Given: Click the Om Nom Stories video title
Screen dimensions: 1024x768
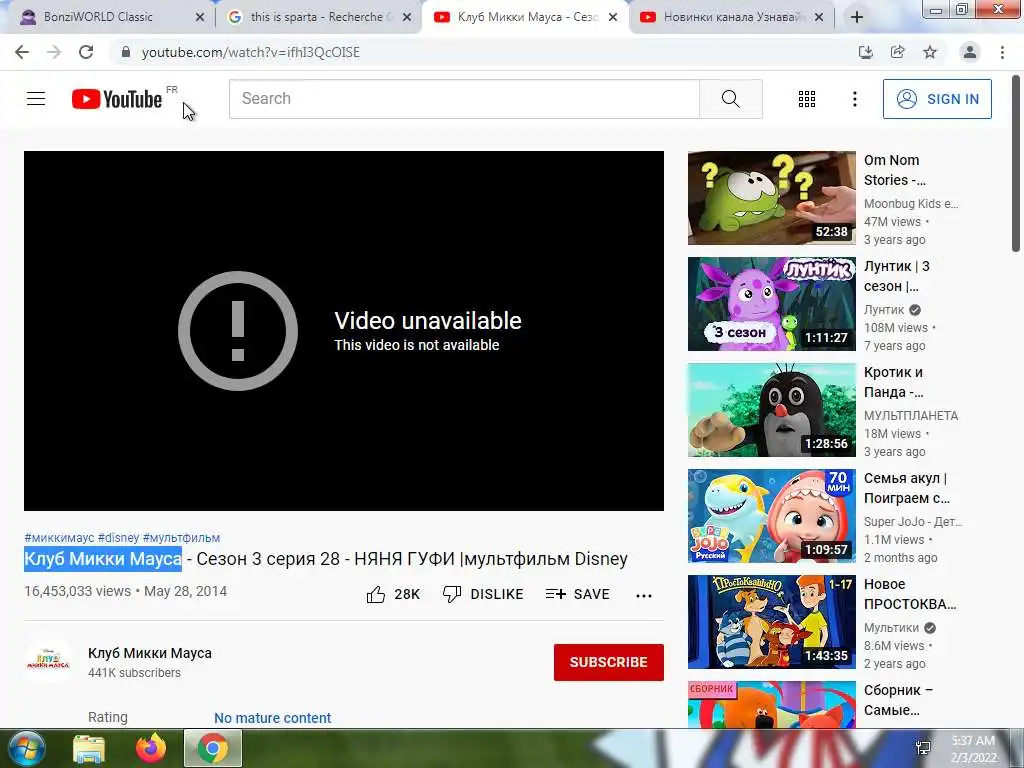Looking at the screenshot, I should pos(895,170).
